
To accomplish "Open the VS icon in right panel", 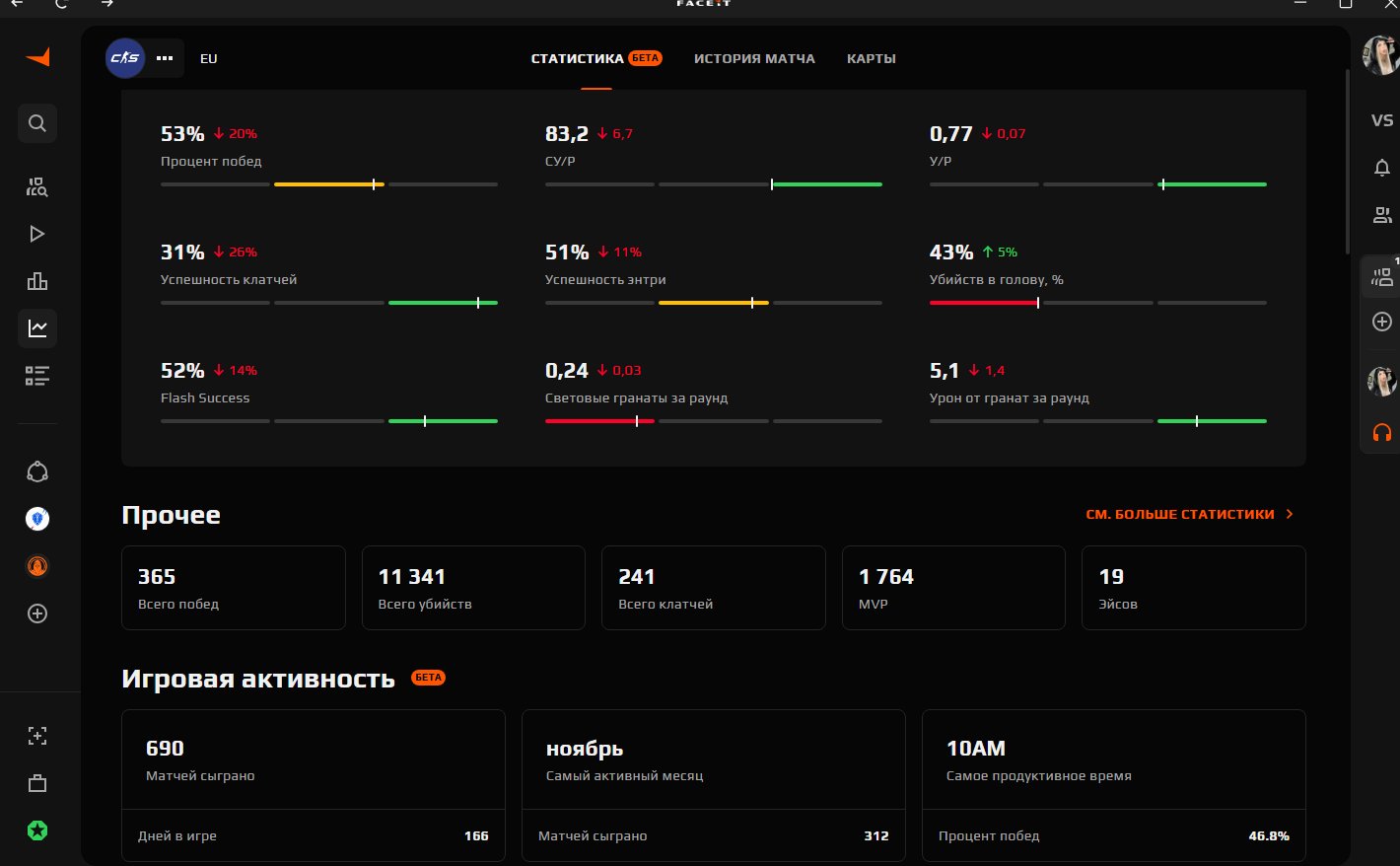I will pyautogui.click(x=1382, y=120).
